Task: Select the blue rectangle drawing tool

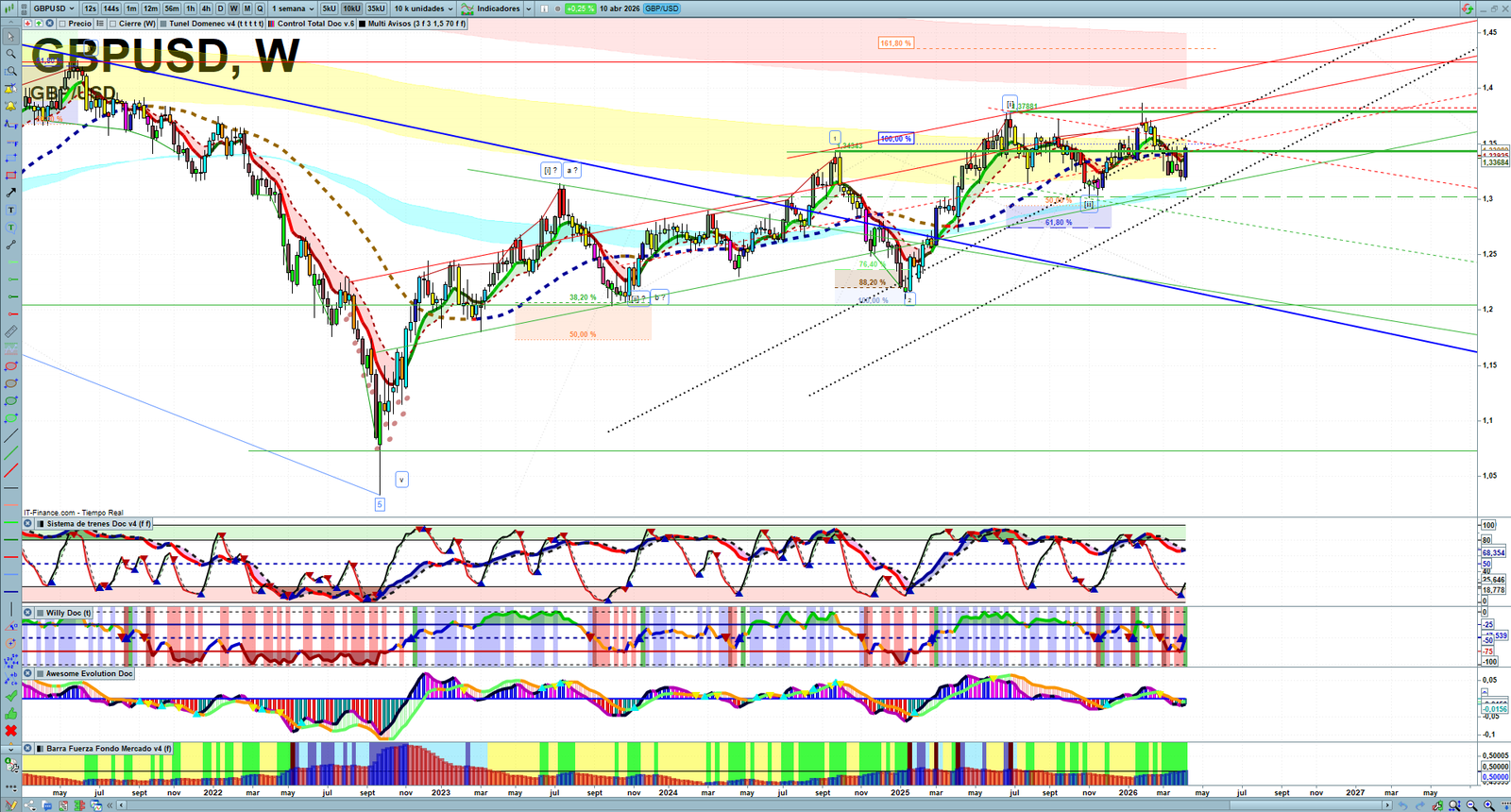Action: pos(10,158)
